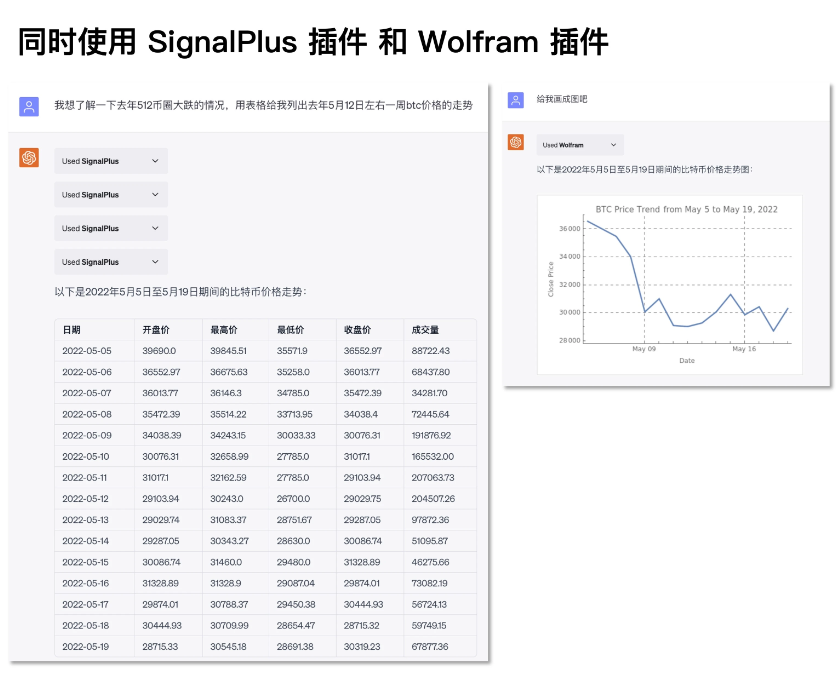Click the high price 31460.0
This screenshot has width=839, height=677.
click(226, 562)
